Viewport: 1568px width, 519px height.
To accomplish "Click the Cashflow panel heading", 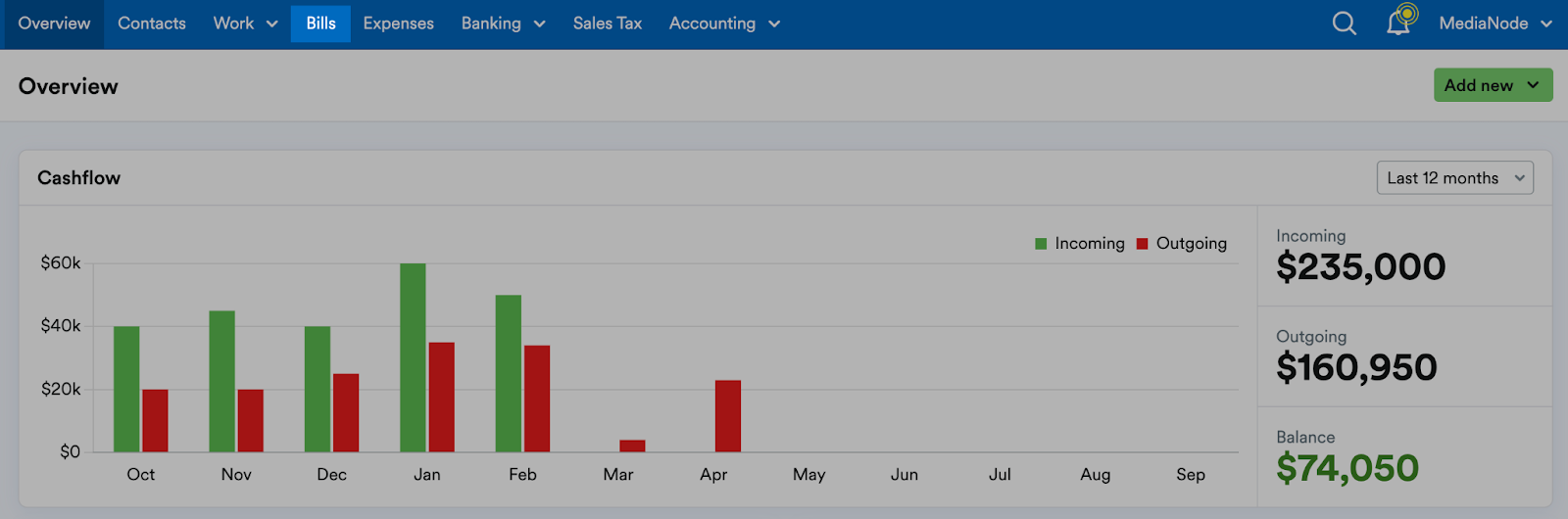I will [x=78, y=178].
